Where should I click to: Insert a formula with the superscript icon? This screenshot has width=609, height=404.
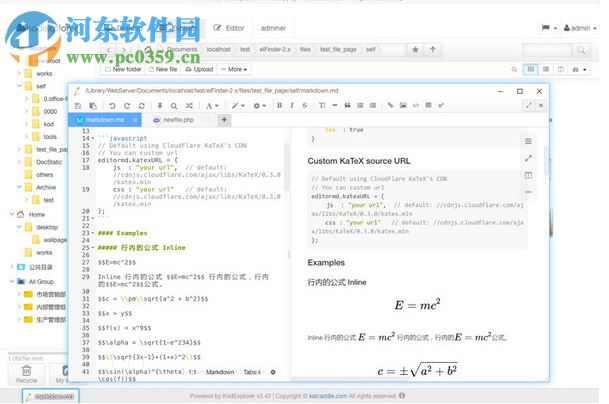click(x=441, y=105)
